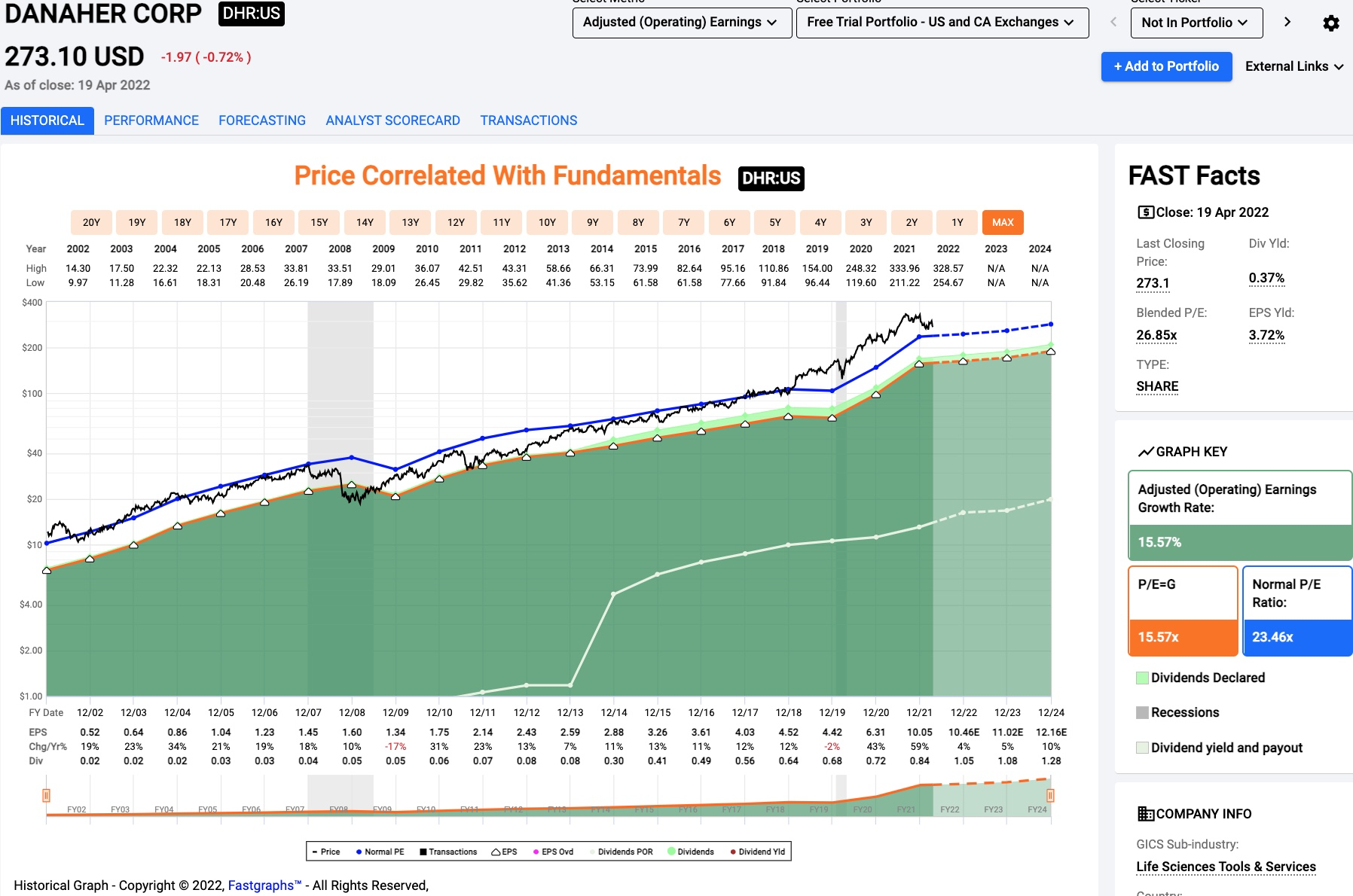Screen dimensions: 1353x896
Task: Click the Graph Key trend-line icon
Action: pyautogui.click(x=1145, y=452)
